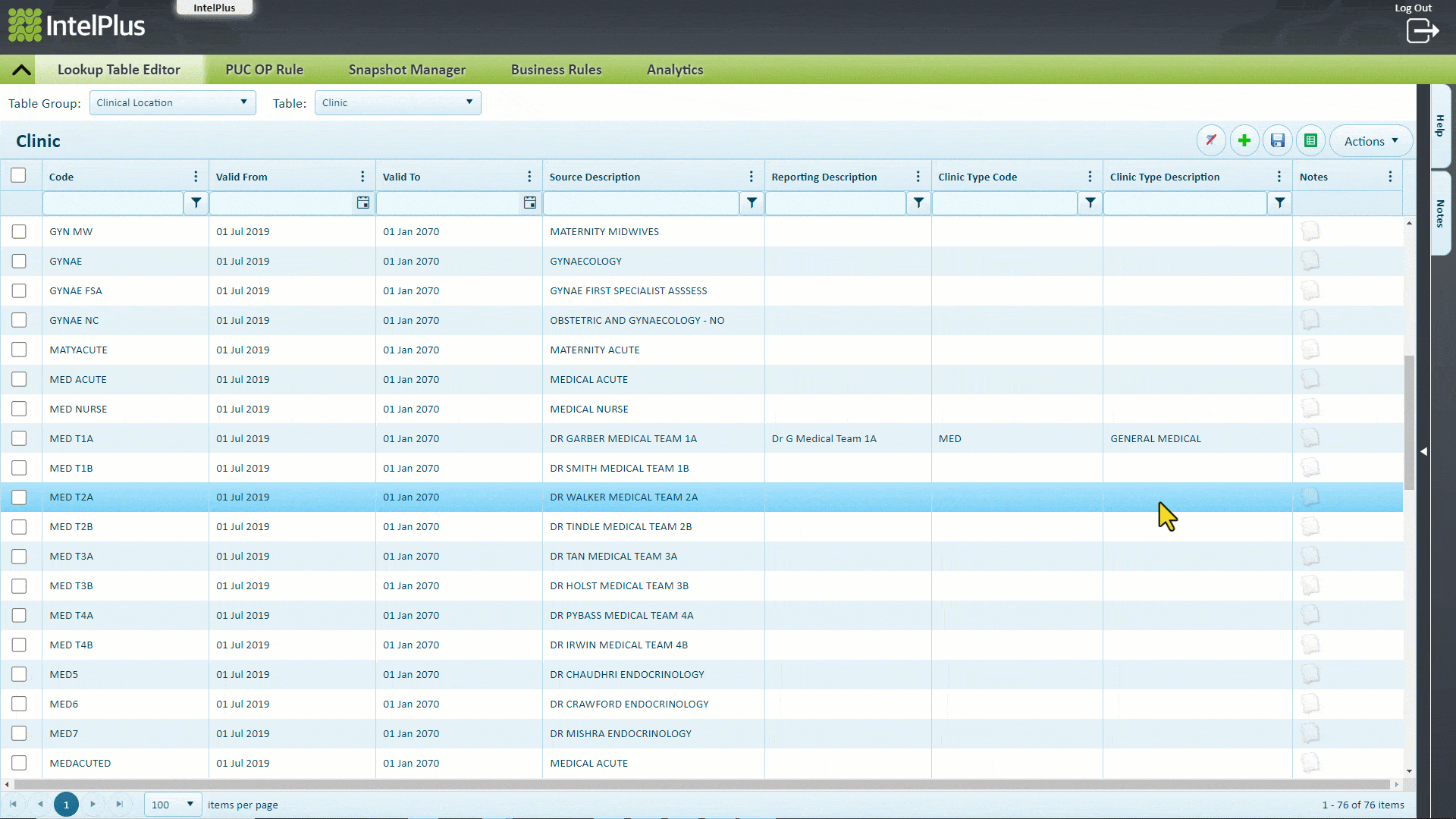Viewport: 1456px width, 819px height.
Task: Click the clear filters icon
Action: pos(1211,141)
